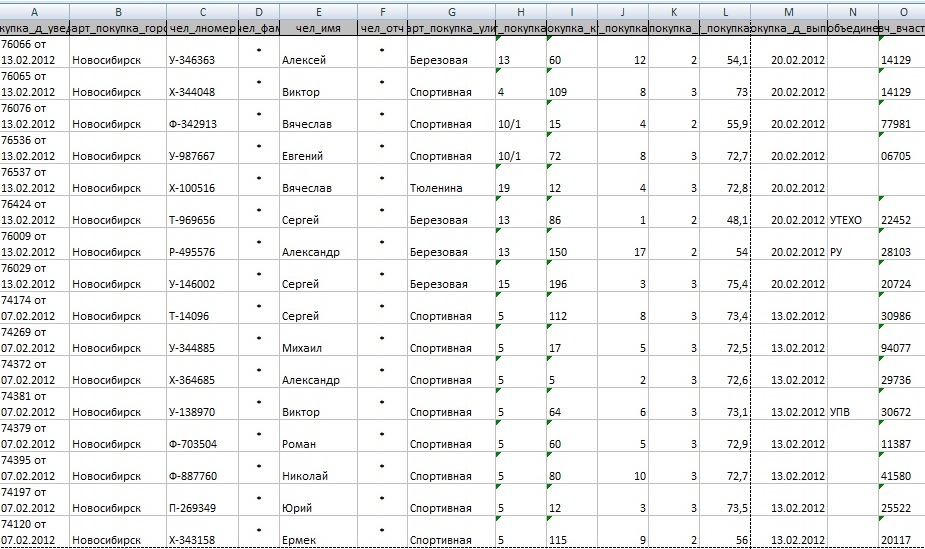Select the cell with value 196
The image size is (925, 549).
[x=558, y=284]
